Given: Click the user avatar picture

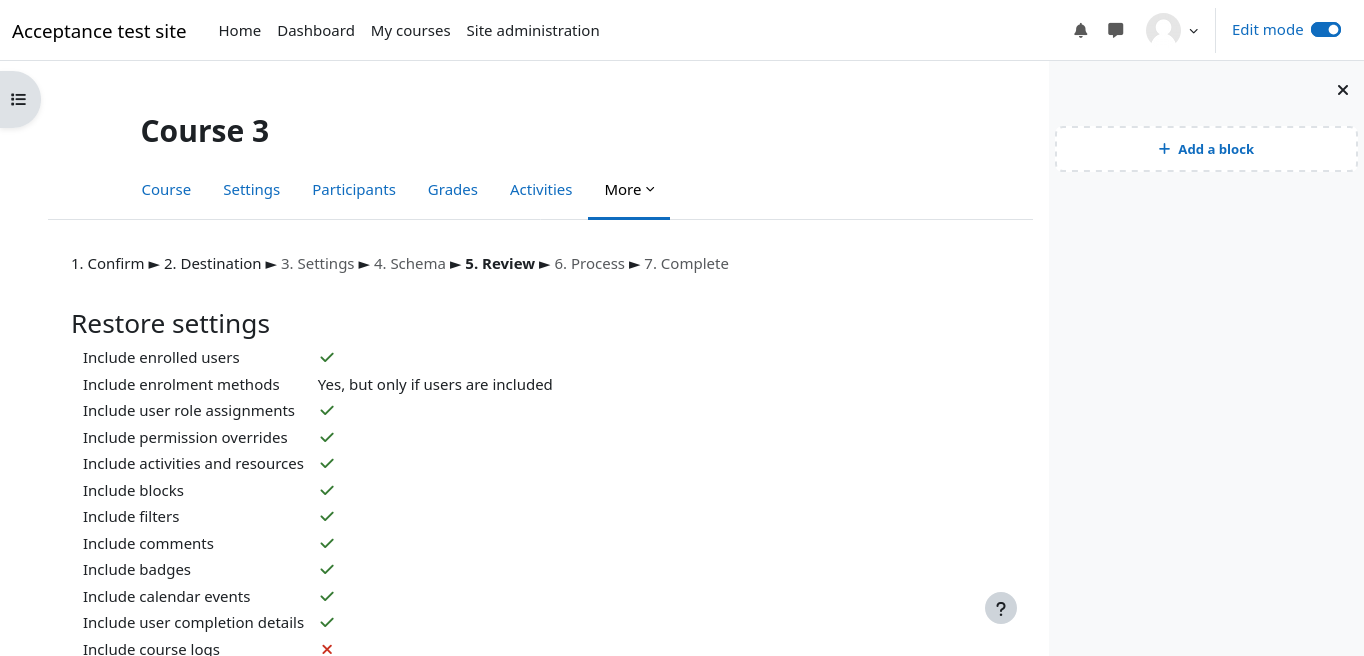Looking at the screenshot, I should coord(1163,30).
